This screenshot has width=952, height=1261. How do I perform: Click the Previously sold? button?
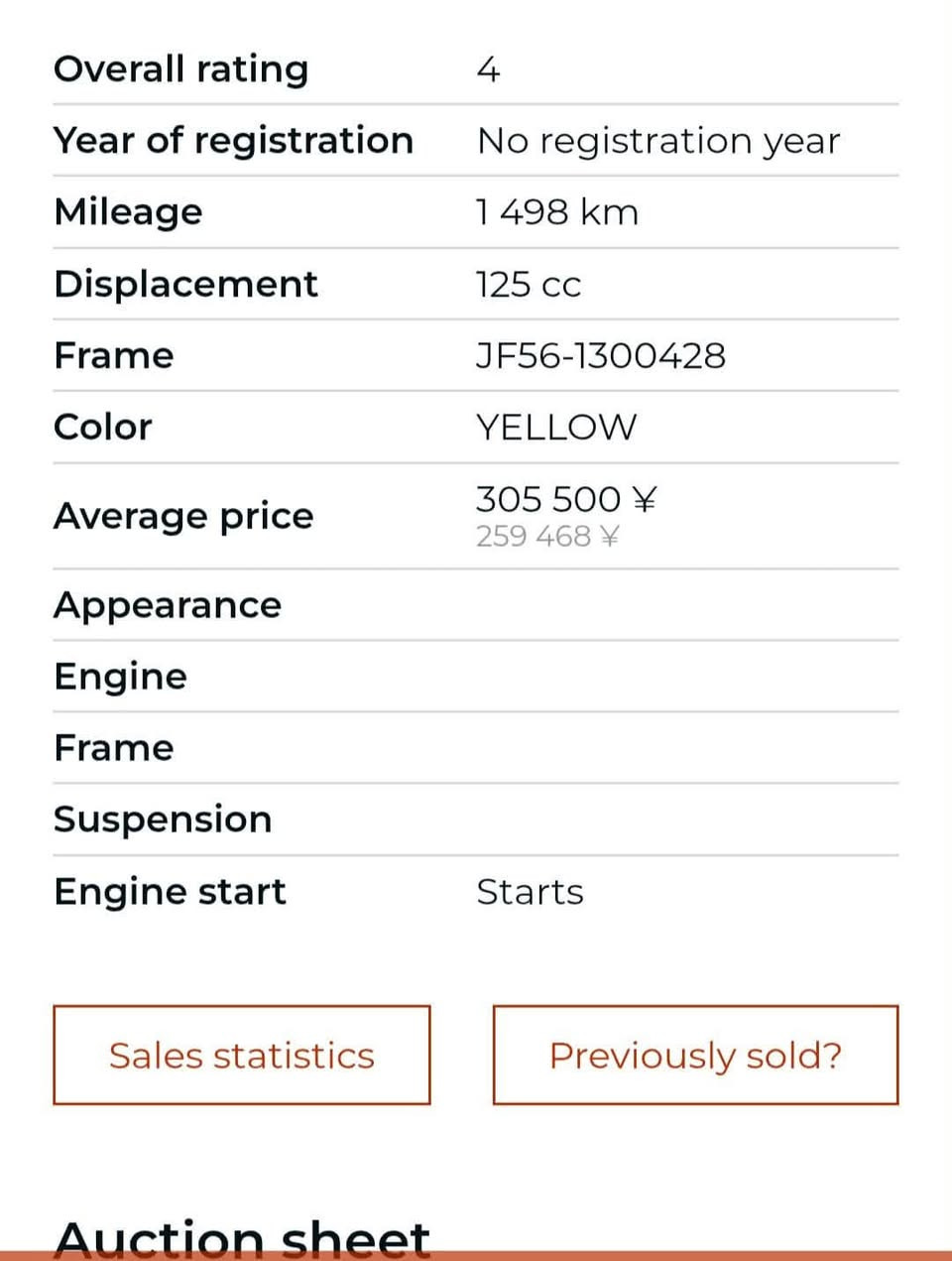695,1055
